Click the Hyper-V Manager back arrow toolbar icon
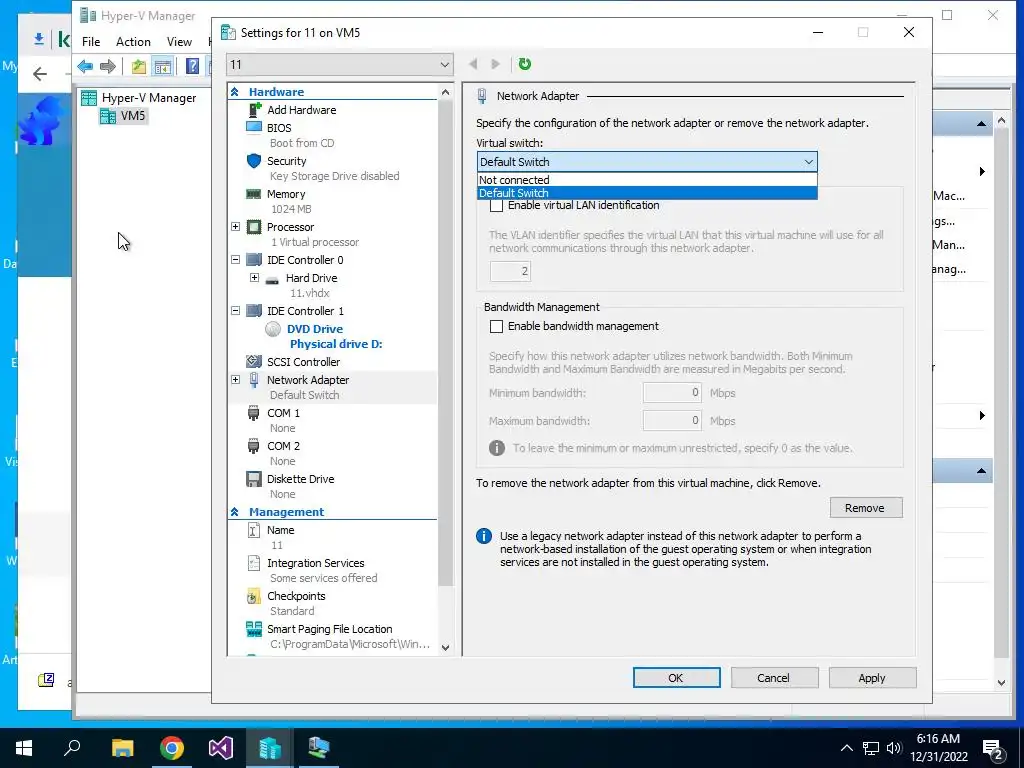1024x768 pixels. click(85, 66)
